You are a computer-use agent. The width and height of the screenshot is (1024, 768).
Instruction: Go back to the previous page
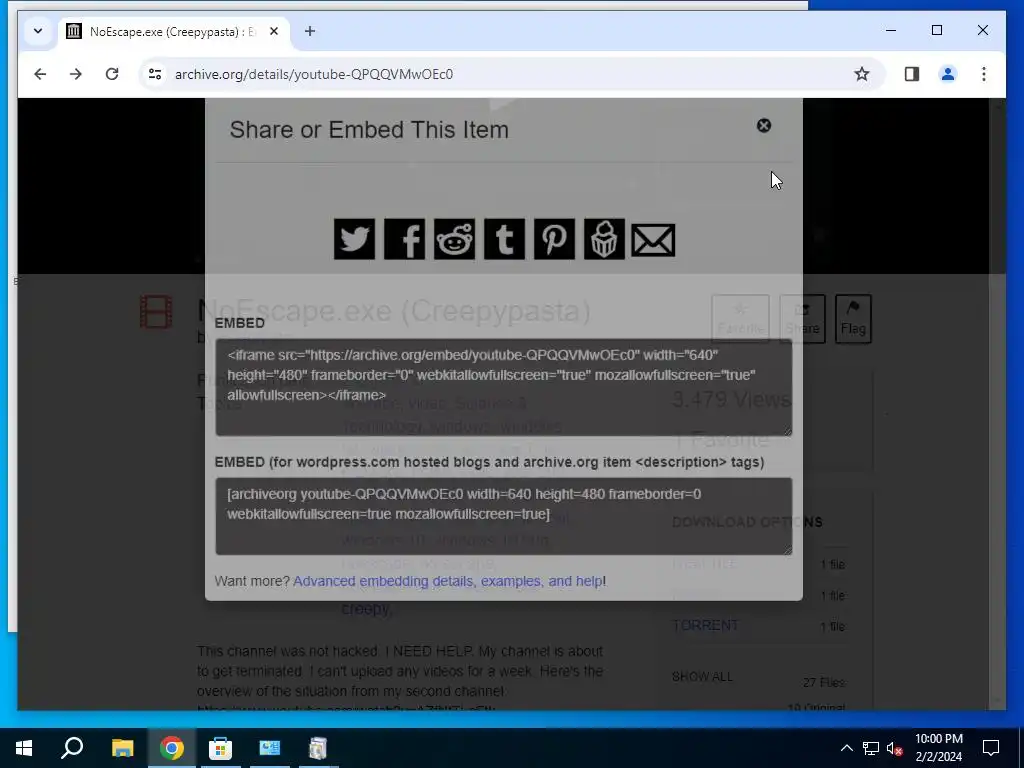[x=40, y=74]
